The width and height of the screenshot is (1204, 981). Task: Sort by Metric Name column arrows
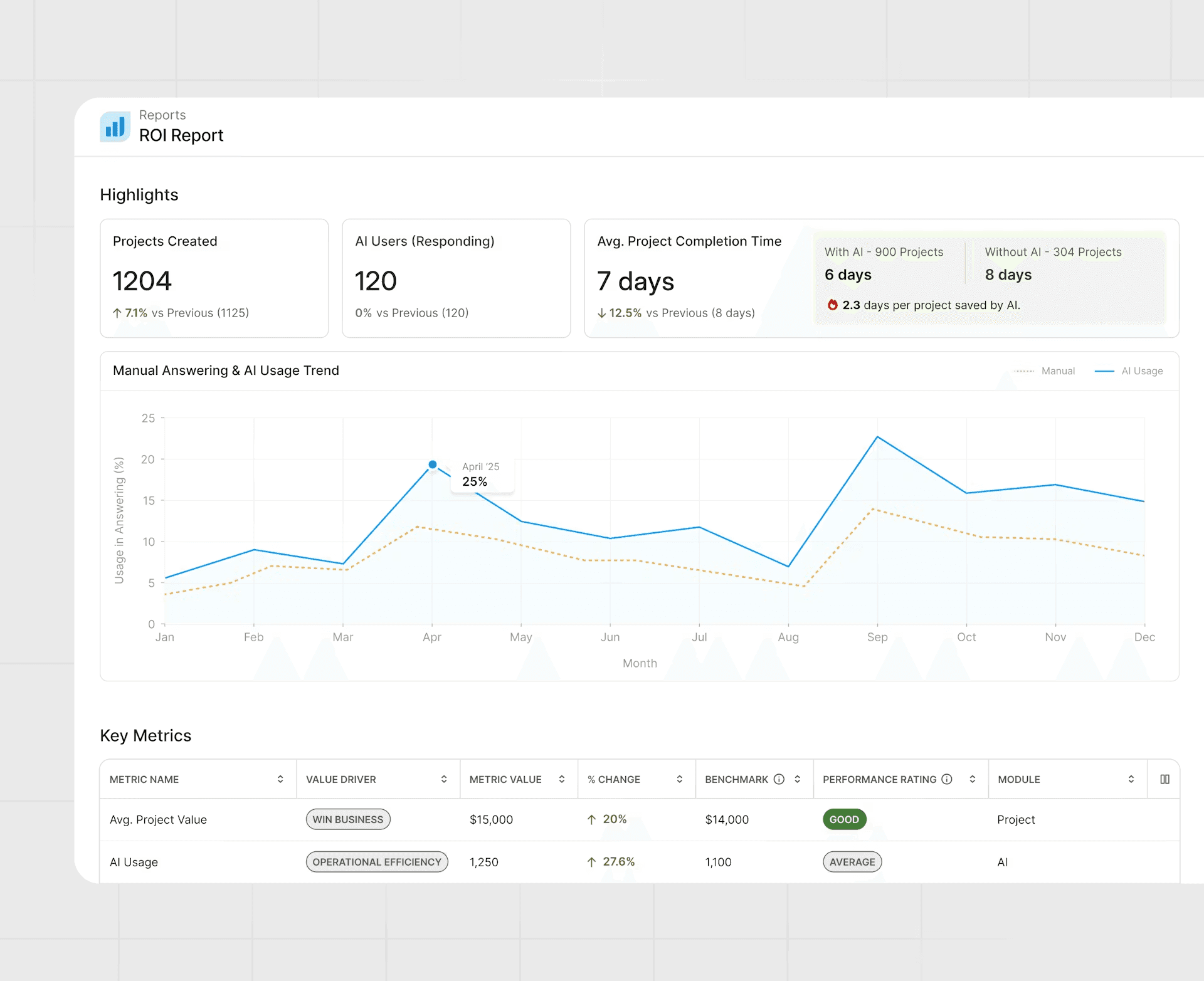[x=280, y=779]
